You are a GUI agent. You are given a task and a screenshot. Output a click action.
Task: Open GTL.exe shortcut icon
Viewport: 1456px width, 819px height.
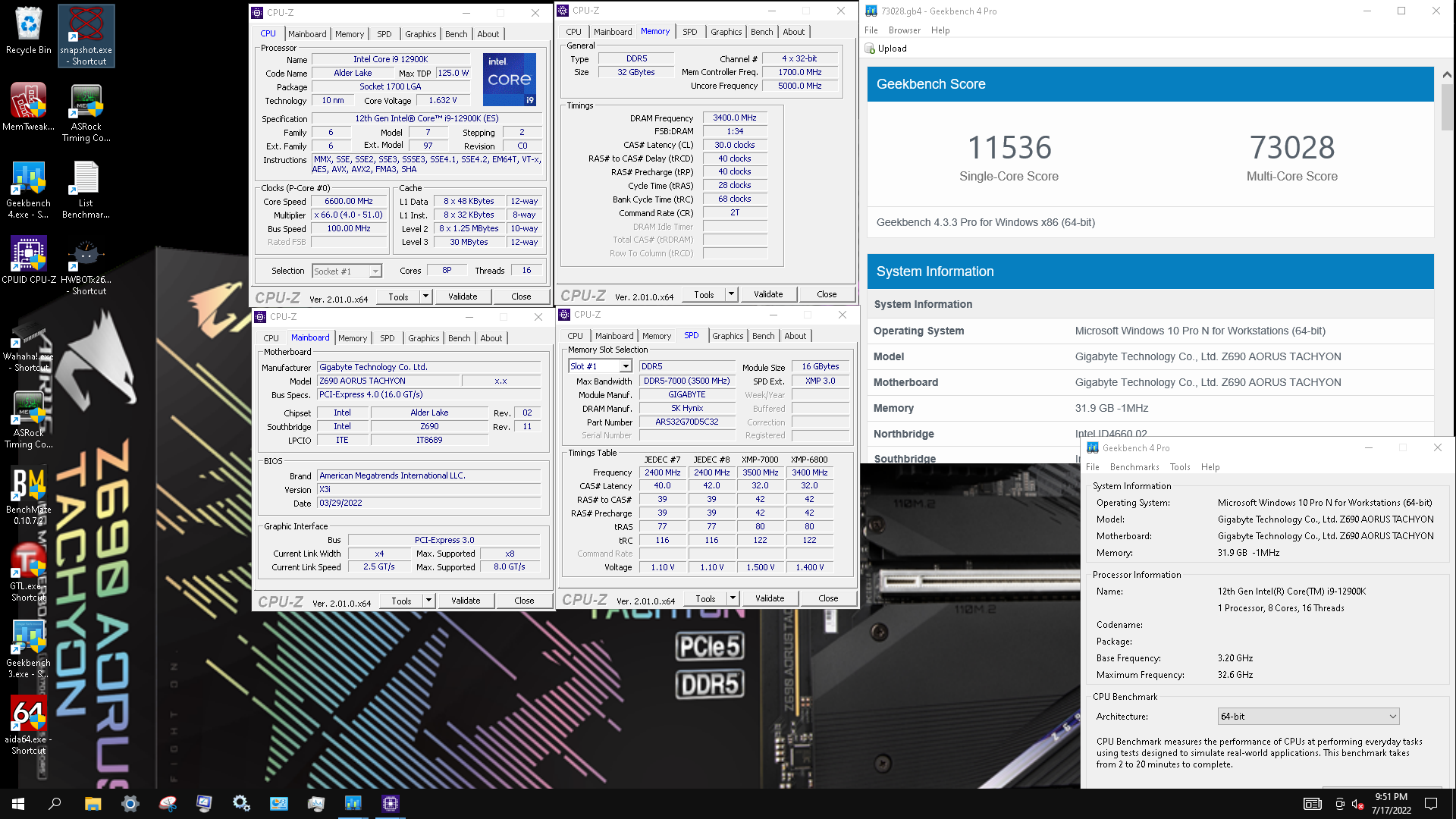click(29, 573)
